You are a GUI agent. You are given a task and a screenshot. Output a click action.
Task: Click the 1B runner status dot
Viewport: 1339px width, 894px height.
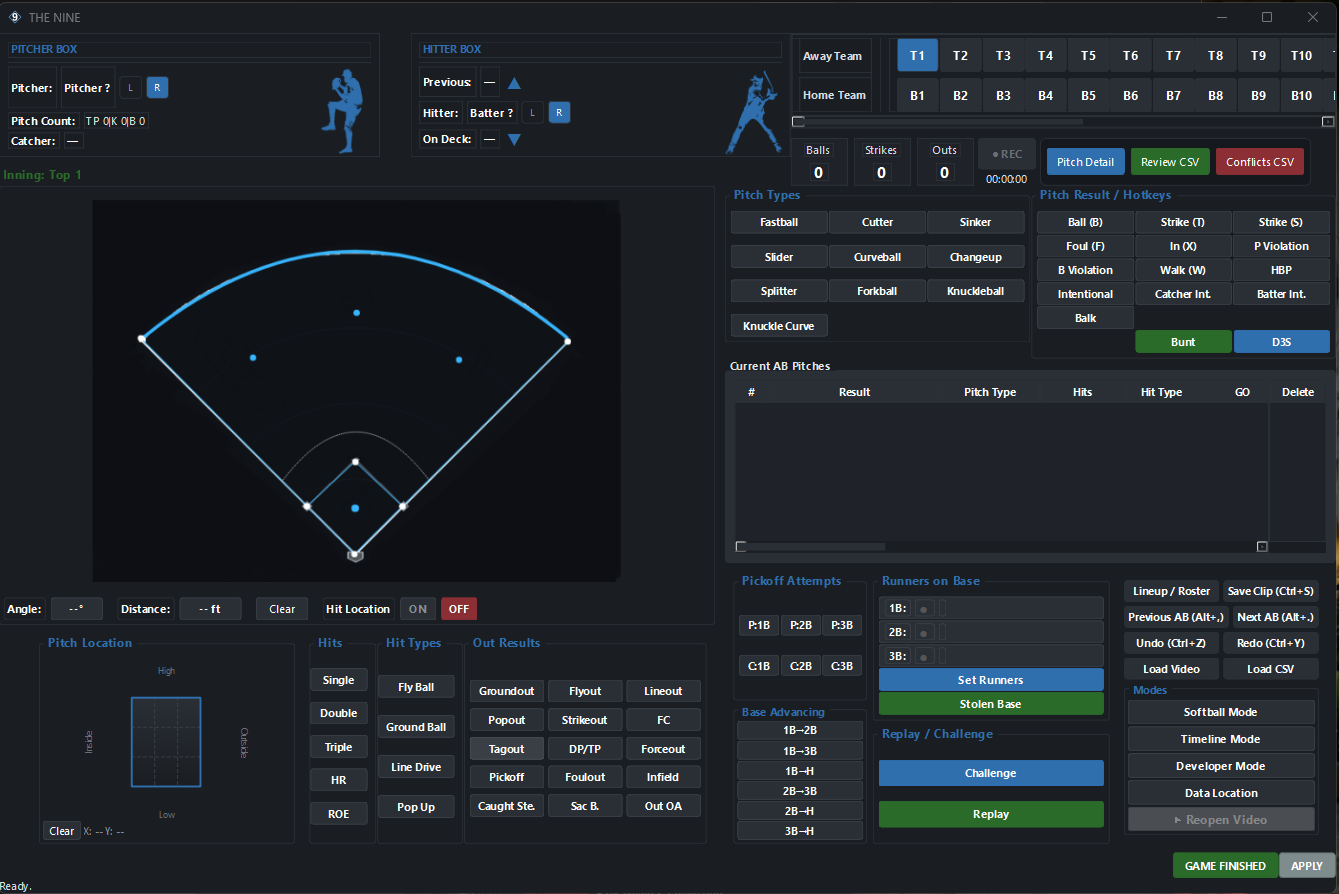[924, 608]
